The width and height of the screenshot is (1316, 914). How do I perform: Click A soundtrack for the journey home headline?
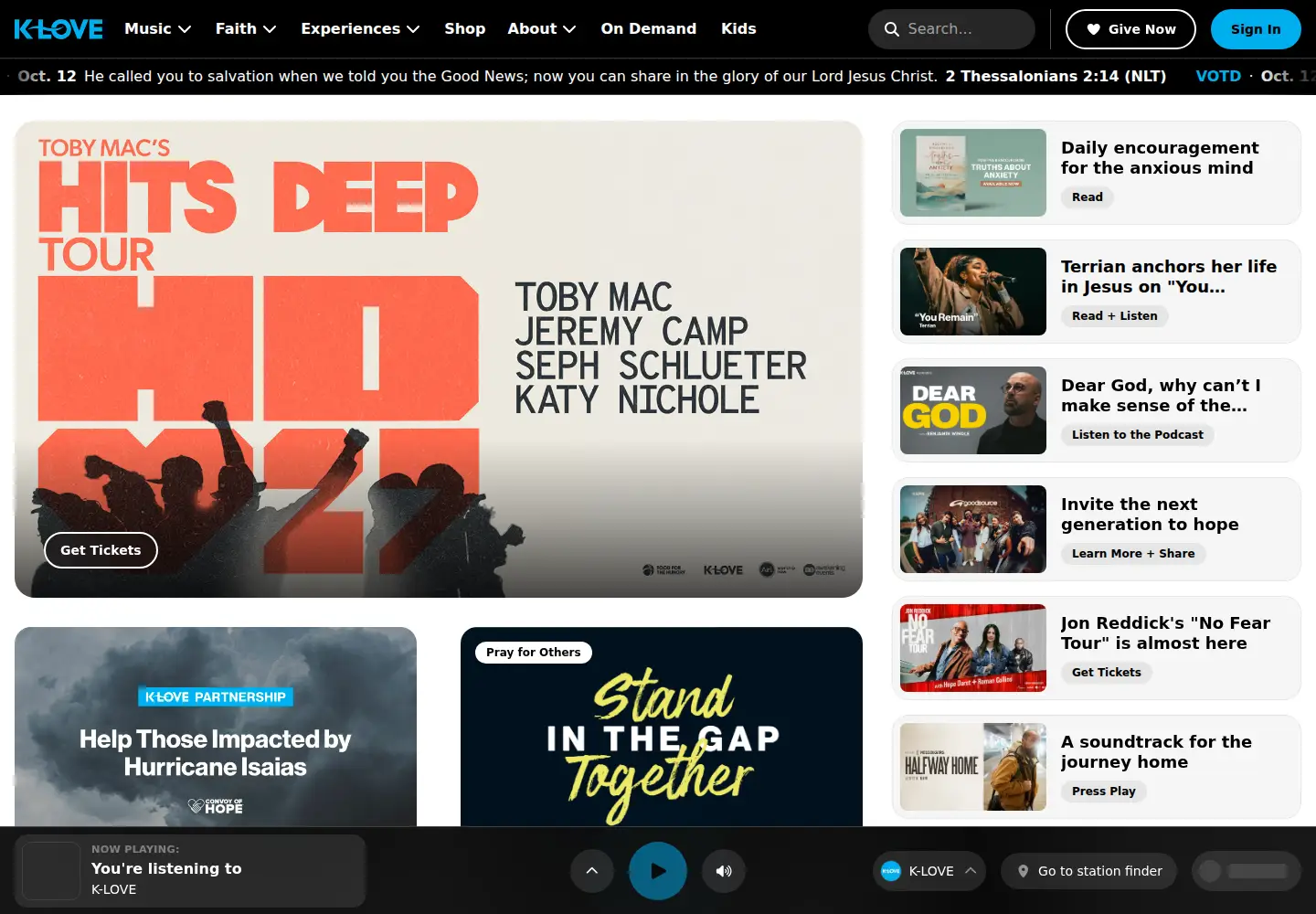point(1156,752)
